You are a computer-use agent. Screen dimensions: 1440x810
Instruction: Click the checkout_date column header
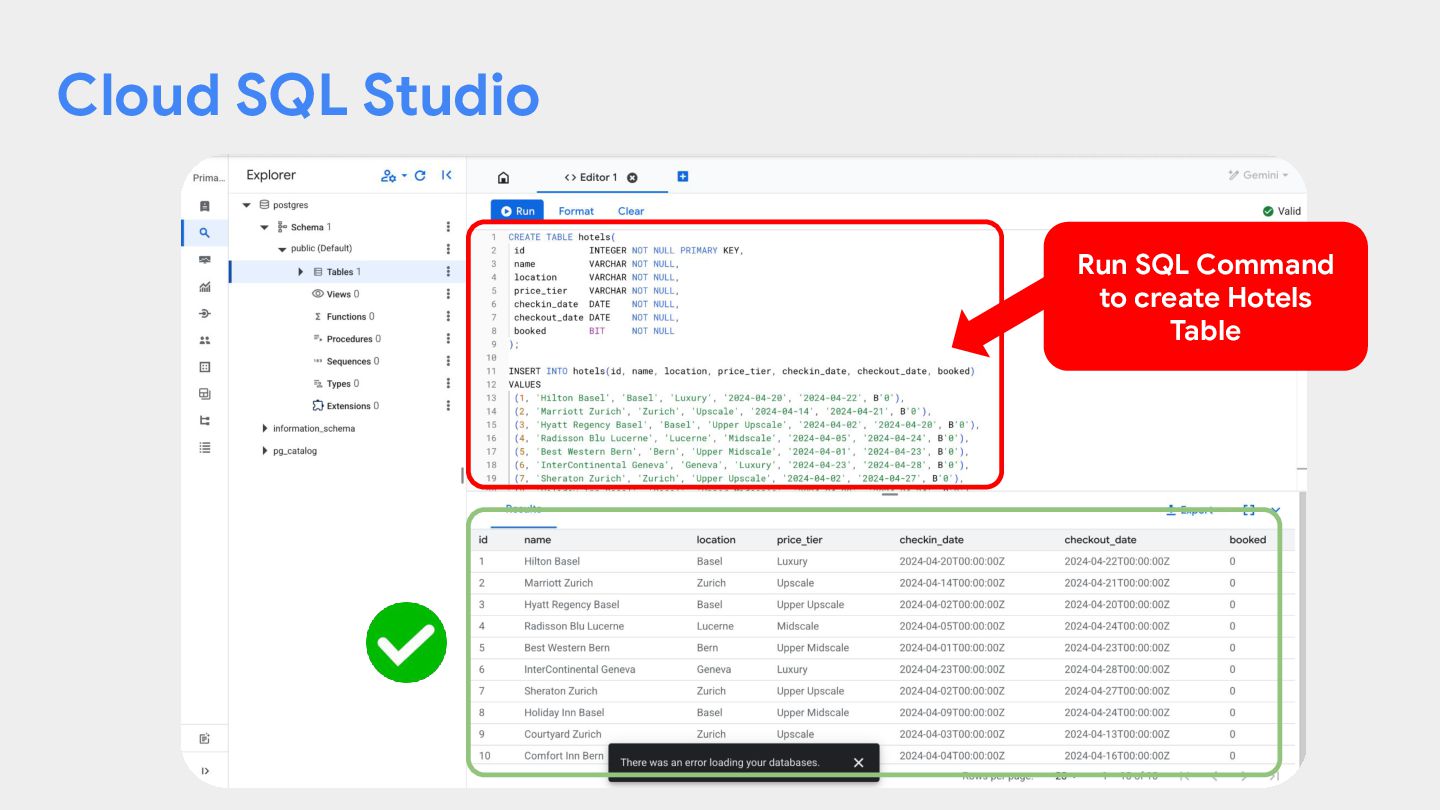[1100, 540]
